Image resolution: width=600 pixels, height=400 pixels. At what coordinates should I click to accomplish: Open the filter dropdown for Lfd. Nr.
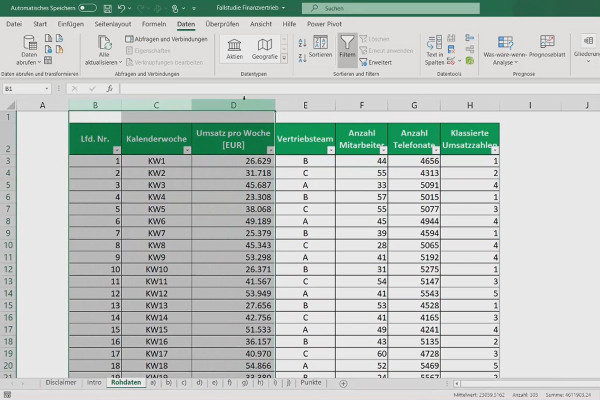click(x=117, y=150)
